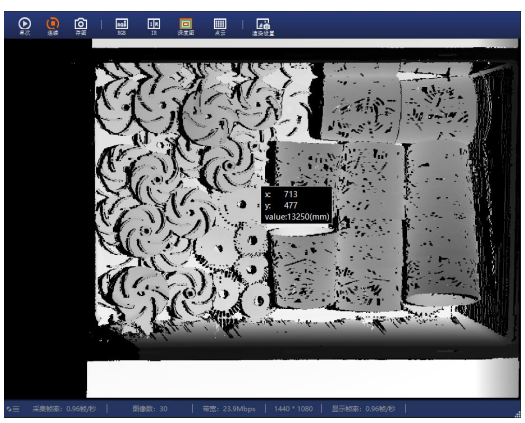Save image using the camera icon
Screen dimensions: 525x423
[81, 26]
